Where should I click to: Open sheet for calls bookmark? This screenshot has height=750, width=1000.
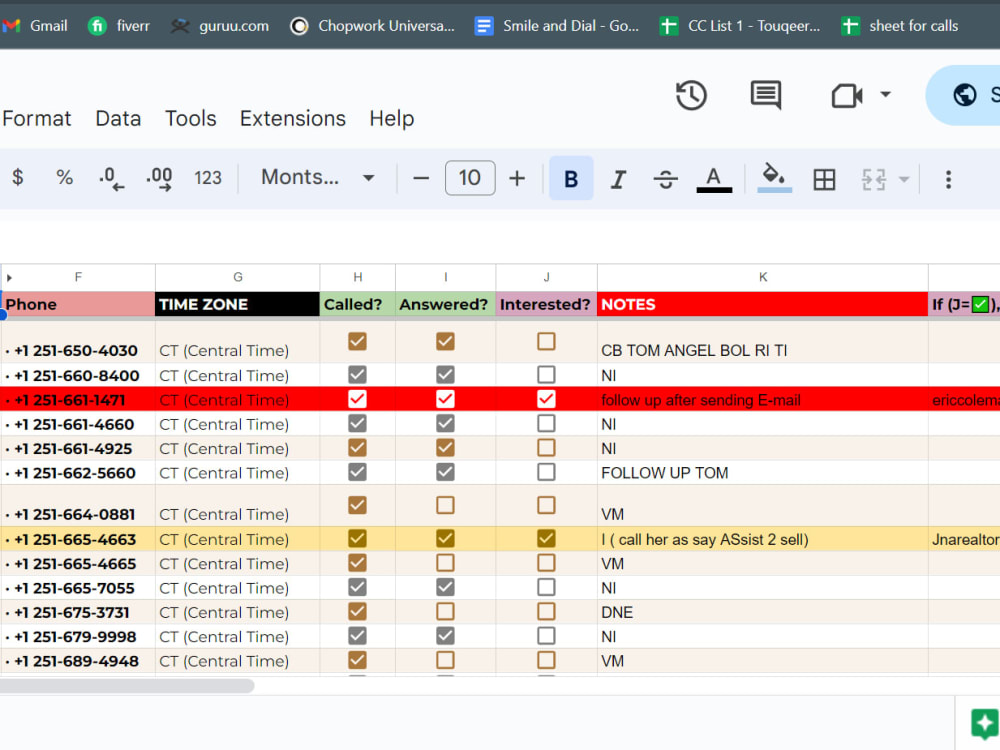pos(900,26)
